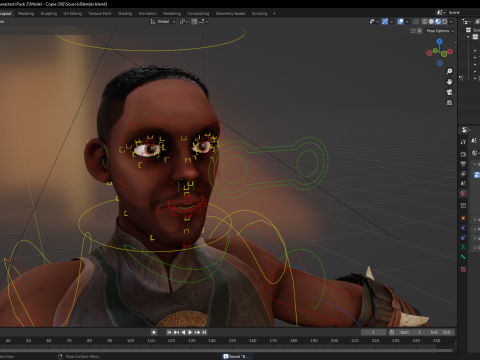Screen dimensions: 480x360
Task: Switch to Shading workspace tab
Action: tap(125, 13)
